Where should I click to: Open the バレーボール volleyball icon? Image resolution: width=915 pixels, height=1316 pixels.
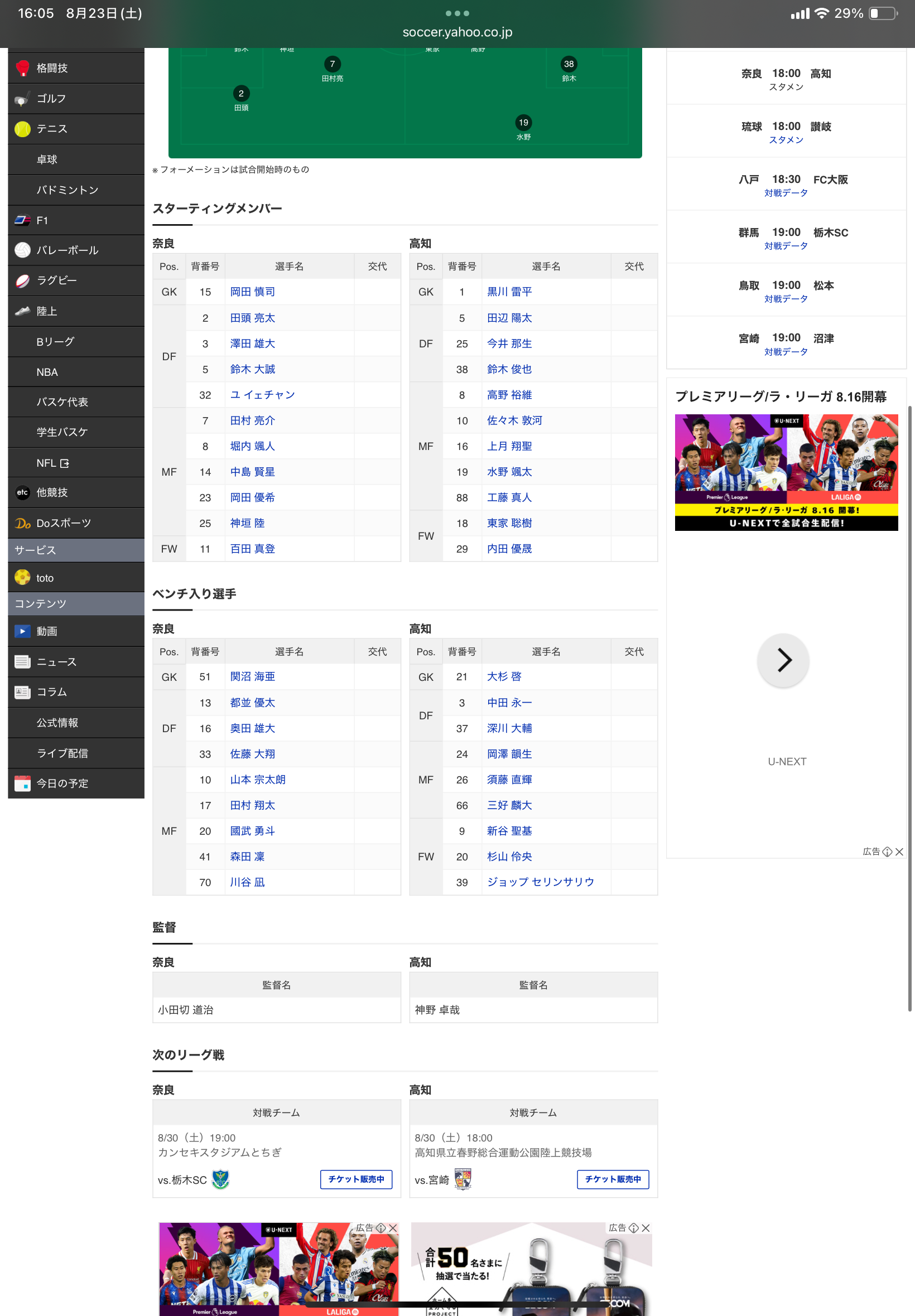point(22,250)
